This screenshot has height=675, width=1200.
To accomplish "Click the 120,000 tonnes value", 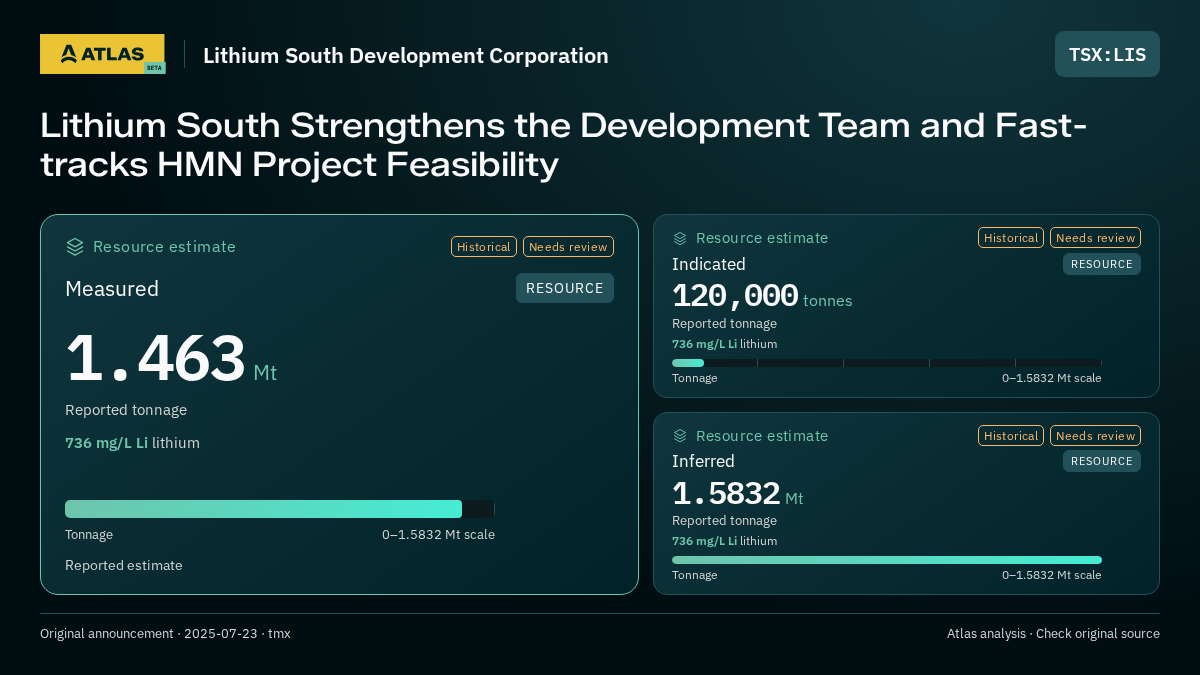I will 762,296.
